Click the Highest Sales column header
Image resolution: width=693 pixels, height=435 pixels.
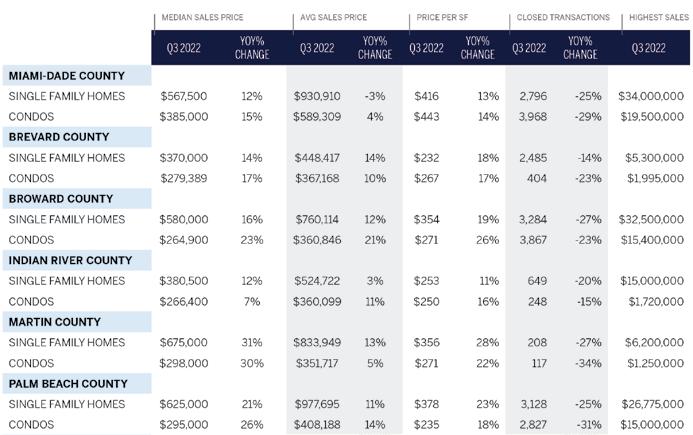click(659, 17)
